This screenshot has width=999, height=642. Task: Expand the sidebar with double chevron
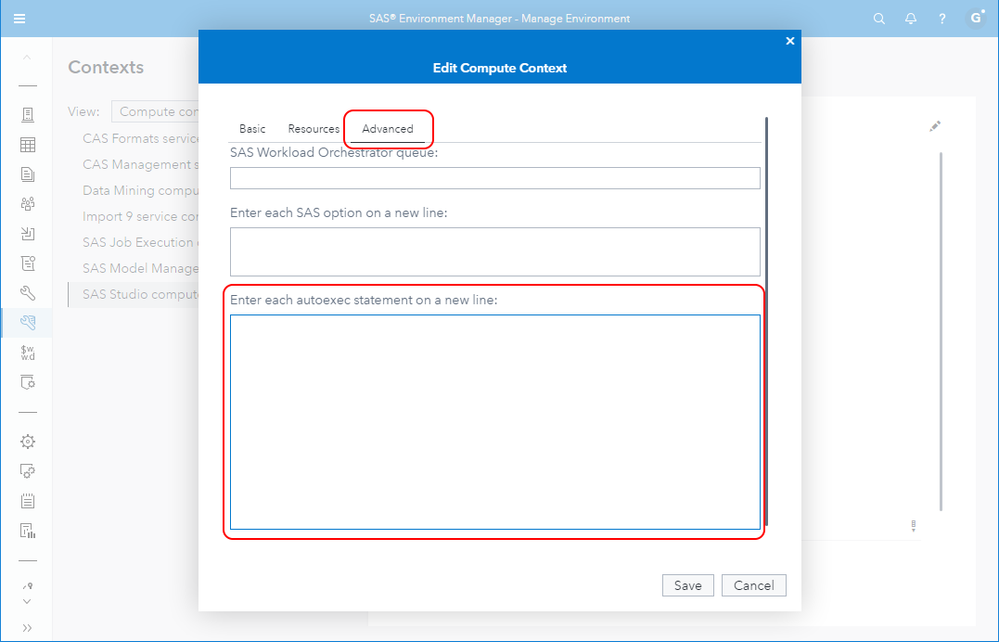(x=27, y=628)
